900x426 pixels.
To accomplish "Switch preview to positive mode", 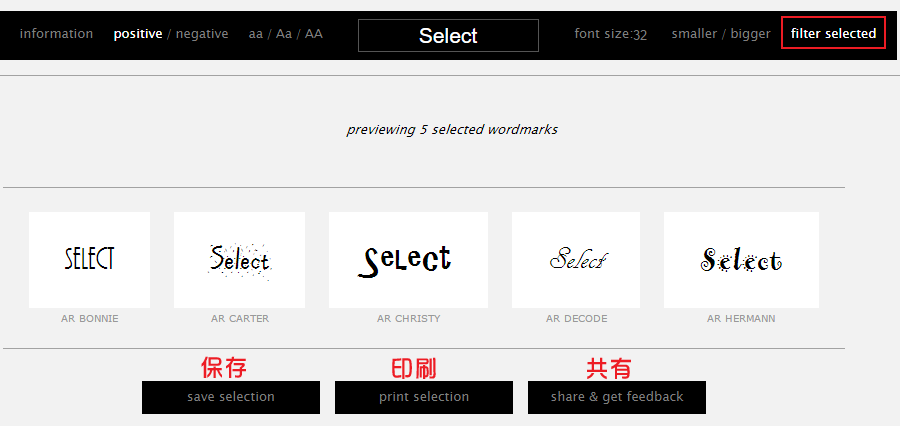I will [x=138, y=34].
